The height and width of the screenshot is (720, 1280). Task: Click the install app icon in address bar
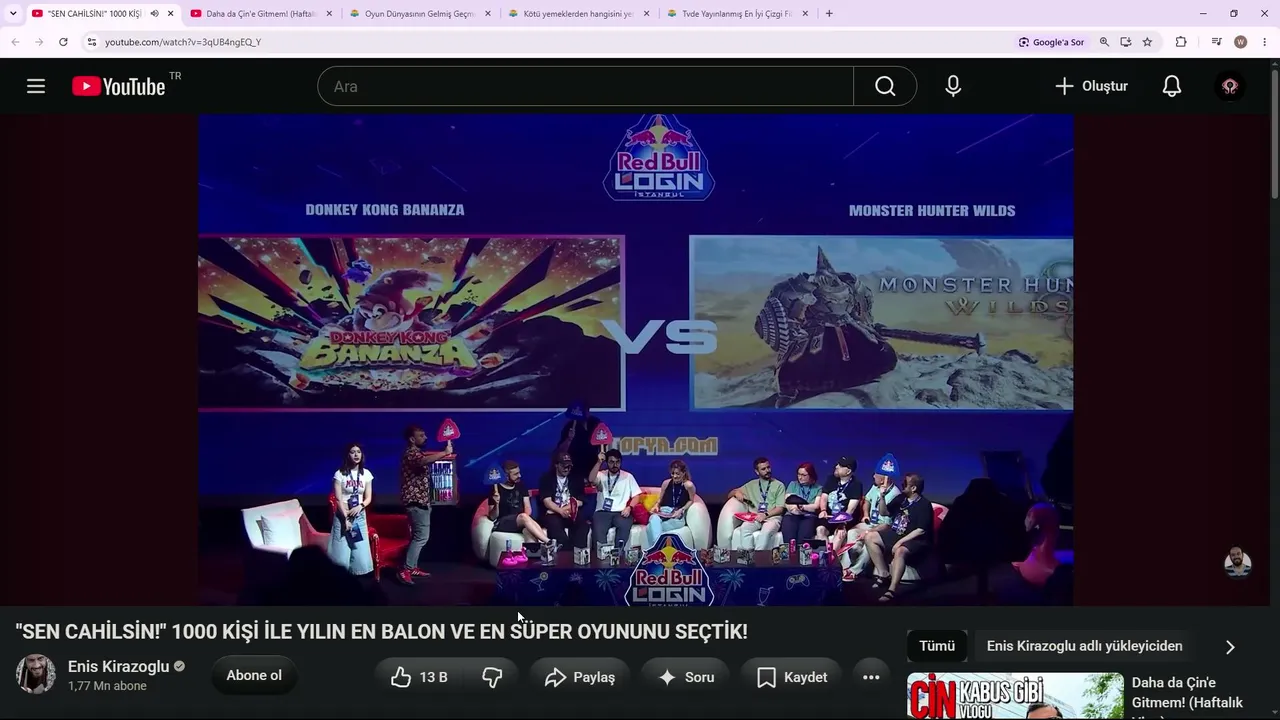point(1126,42)
